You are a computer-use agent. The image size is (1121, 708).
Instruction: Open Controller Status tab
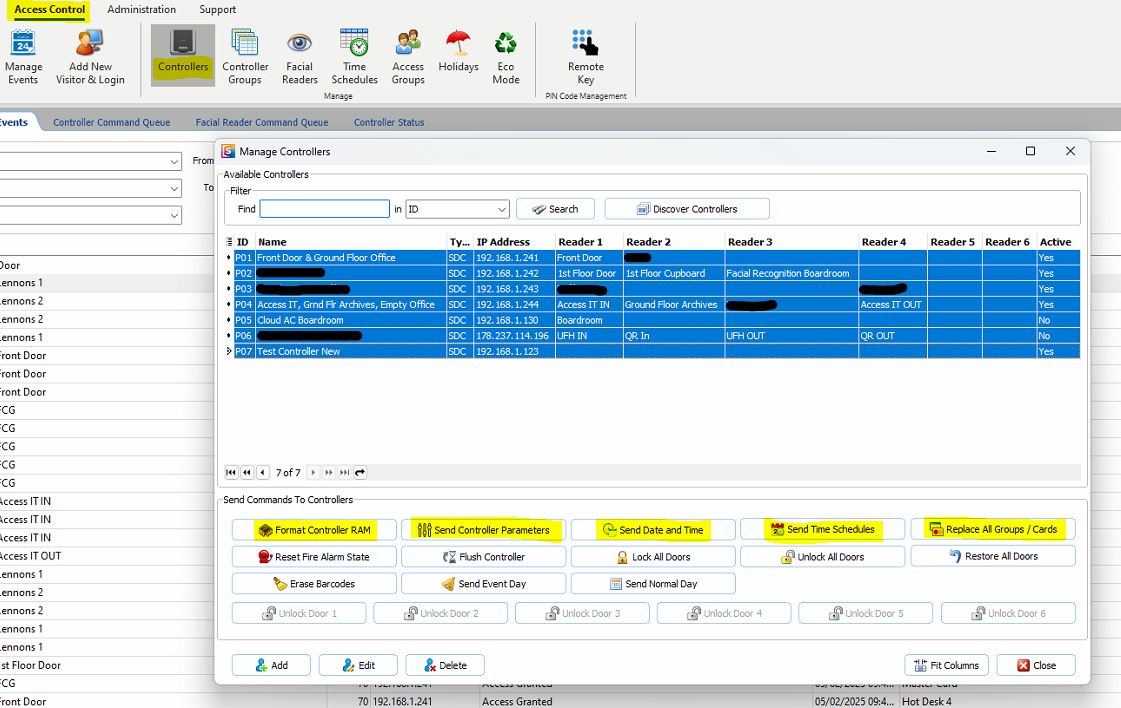pyautogui.click(x=389, y=122)
